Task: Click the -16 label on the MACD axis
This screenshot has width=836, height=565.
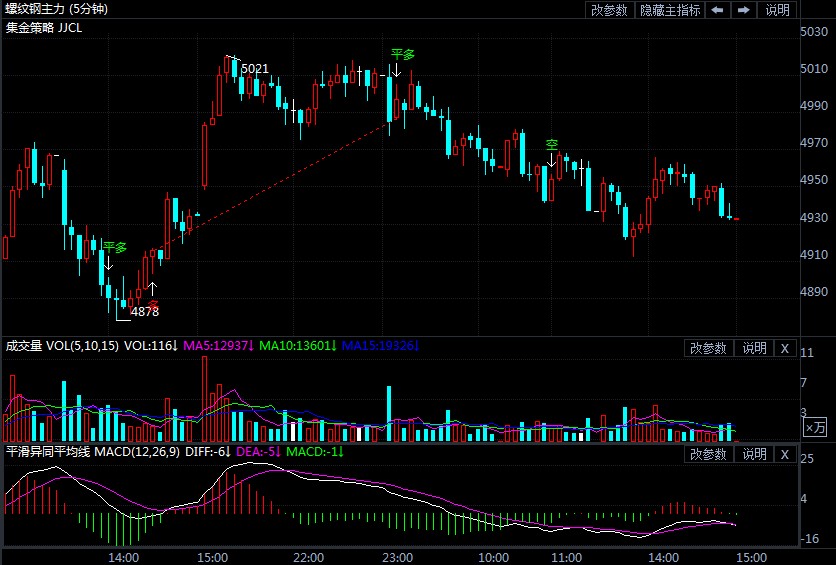Action: click(810, 538)
